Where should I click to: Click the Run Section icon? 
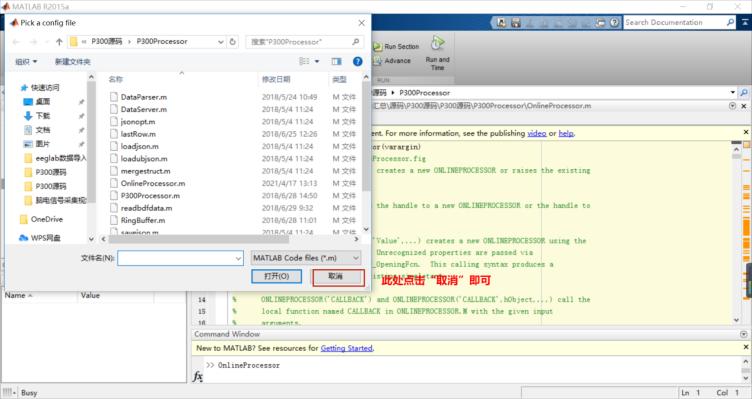click(377, 47)
